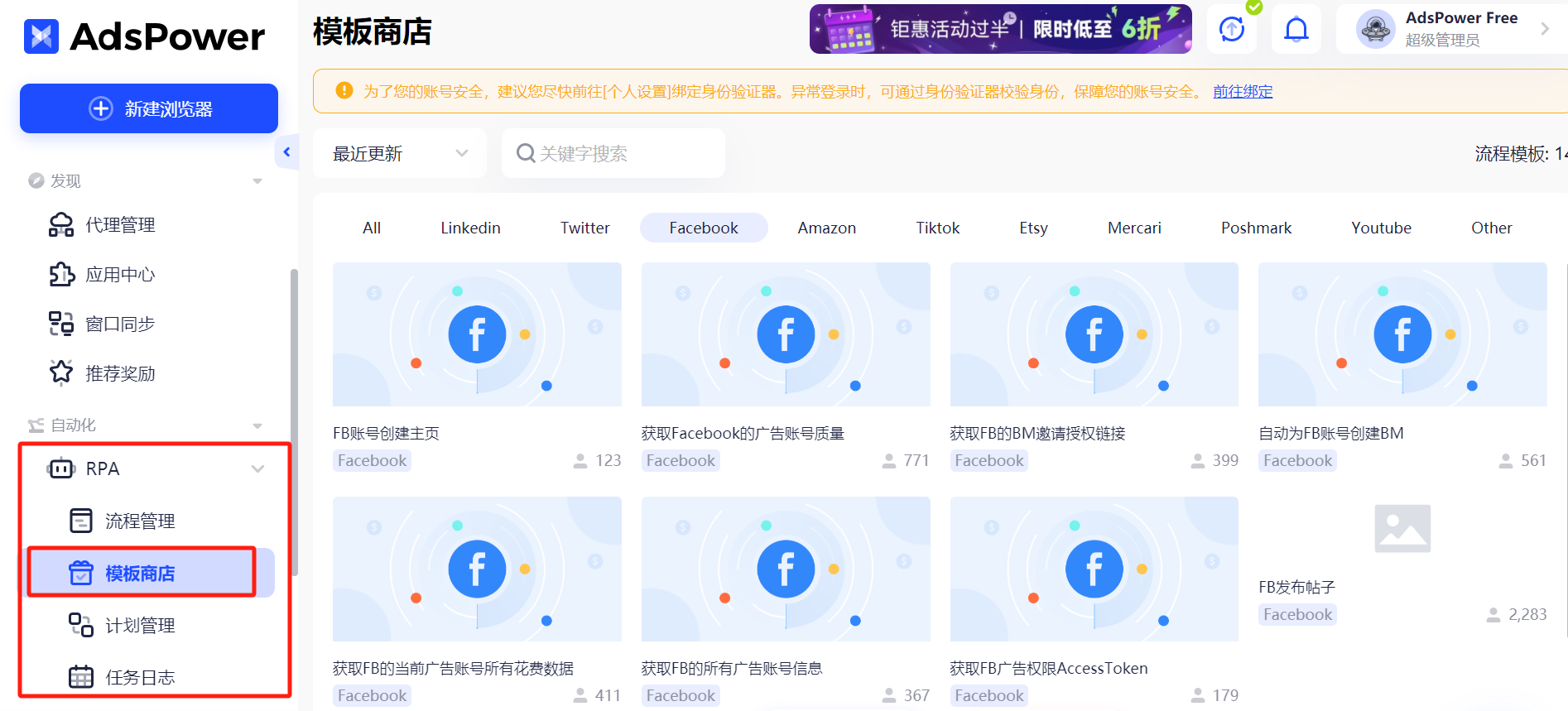Click the update/sync icon in header
Viewport: 1568px width, 711px height.
[x=1232, y=29]
